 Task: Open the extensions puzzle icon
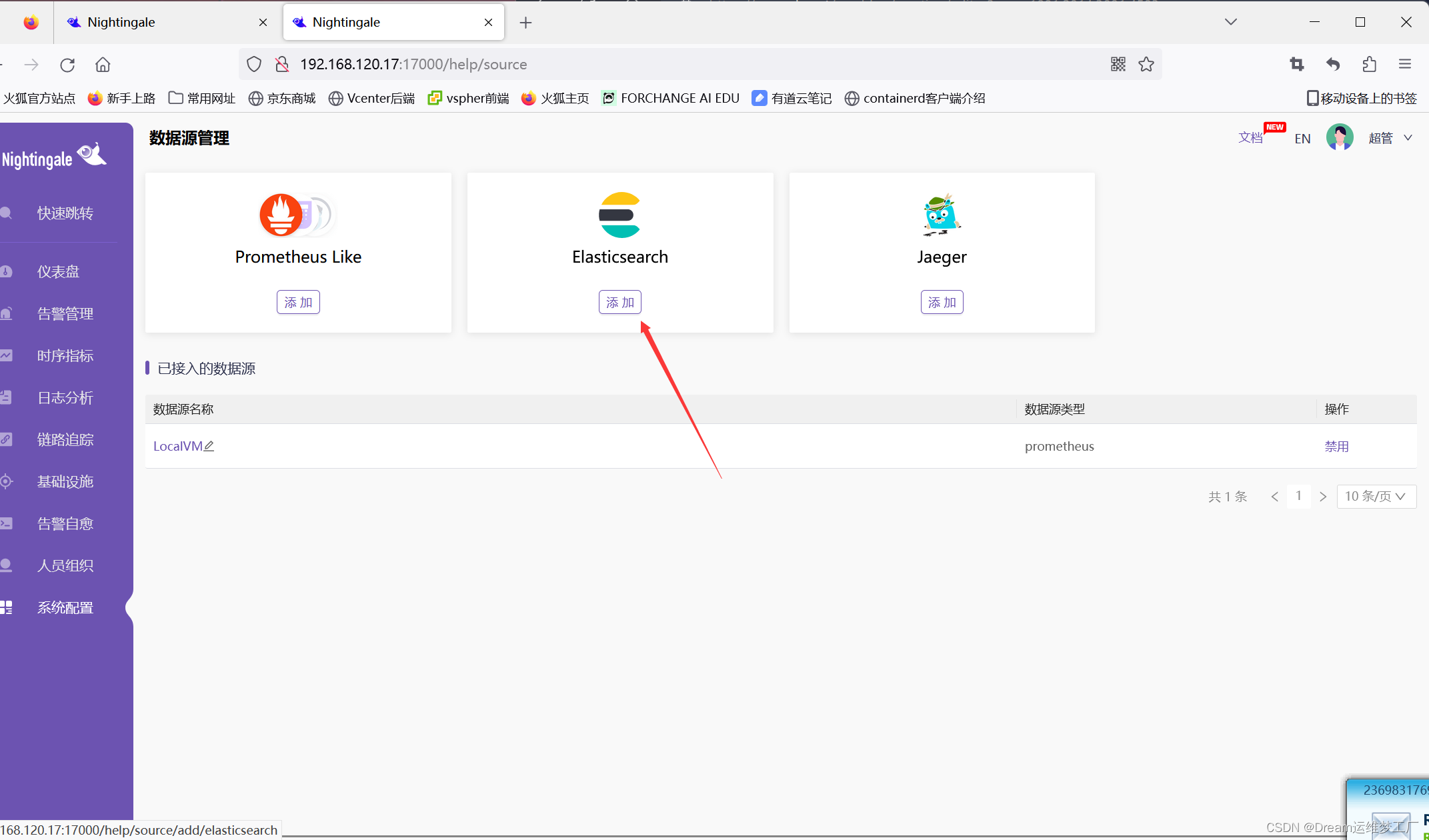click(1370, 64)
